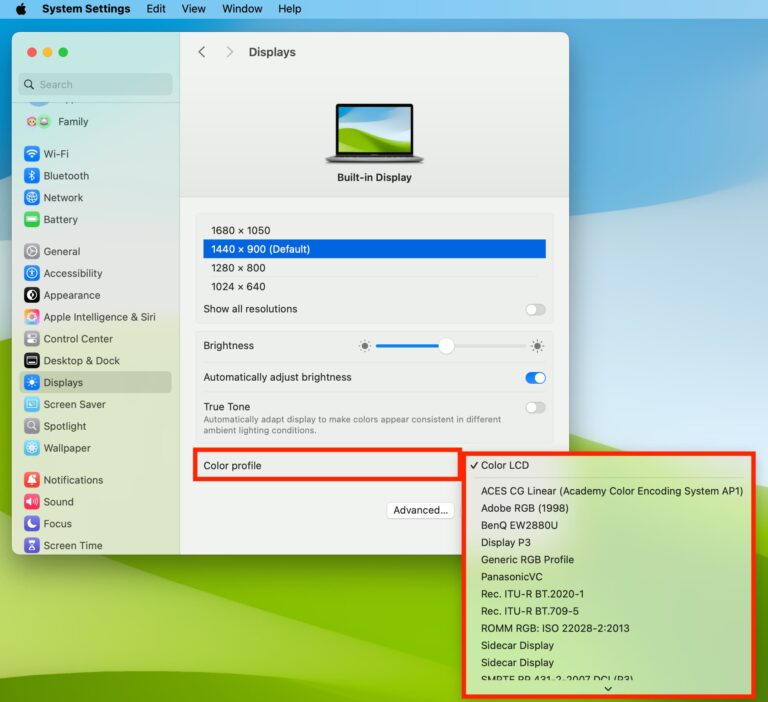Image resolution: width=768 pixels, height=702 pixels.
Task: Open the View menu
Action: coord(193,9)
